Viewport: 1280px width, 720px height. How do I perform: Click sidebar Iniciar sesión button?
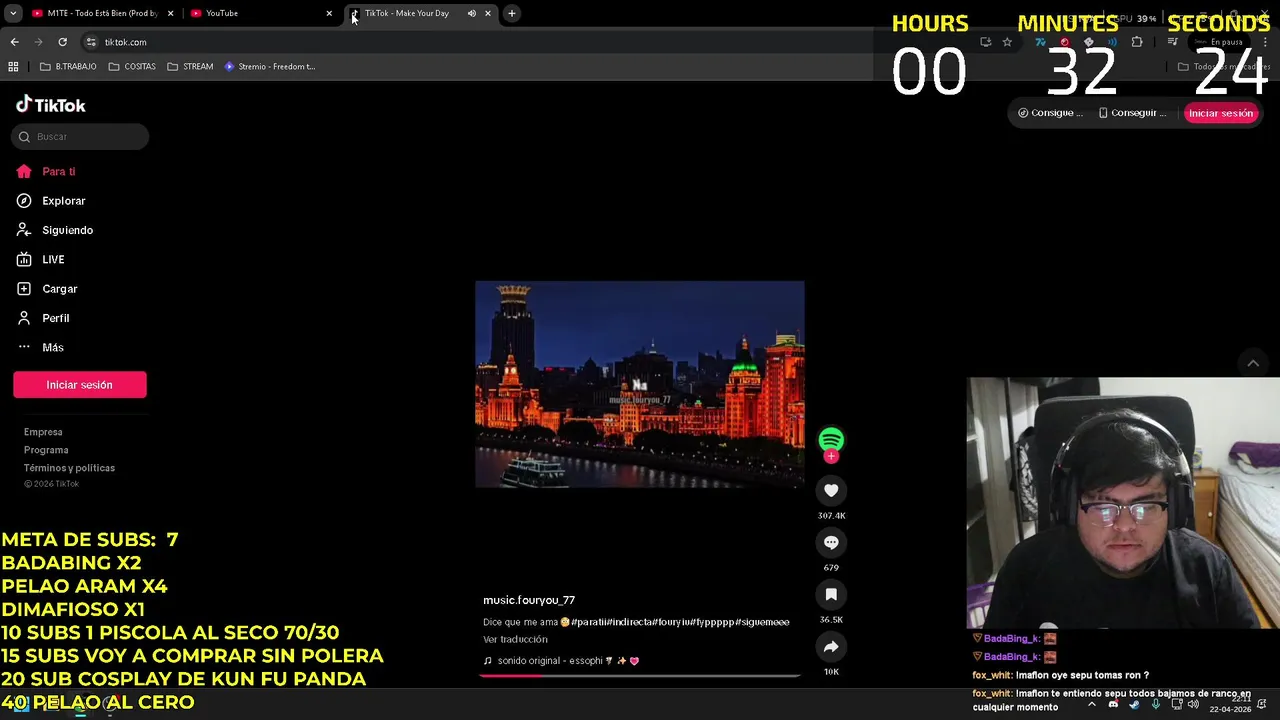[x=80, y=385]
